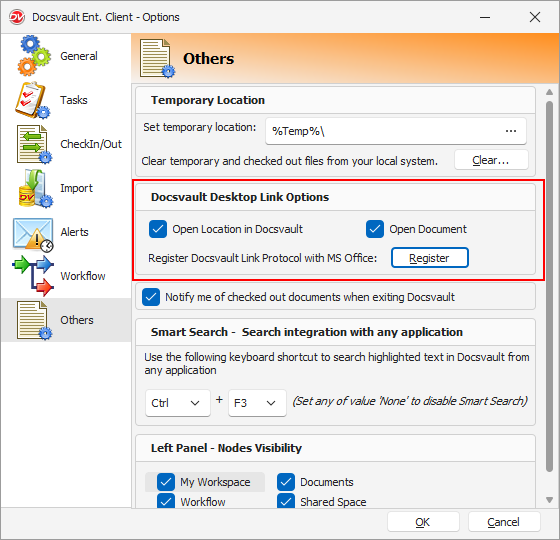This screenshot has width=560, height=540.
Task: Click the scrollbar up arrow
Action: 549,92
